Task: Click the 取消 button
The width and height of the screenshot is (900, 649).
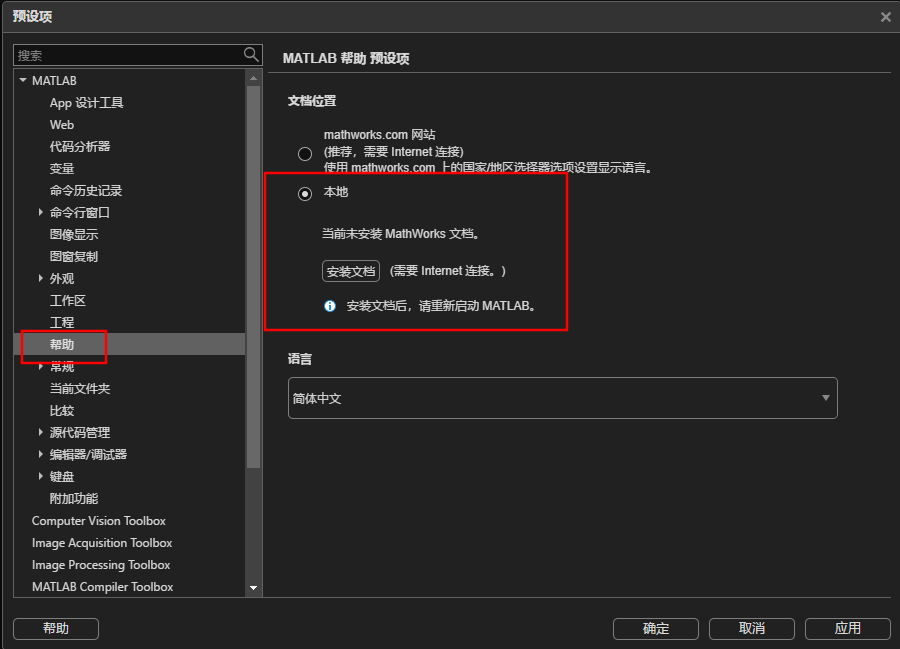Action: [752, 628]
